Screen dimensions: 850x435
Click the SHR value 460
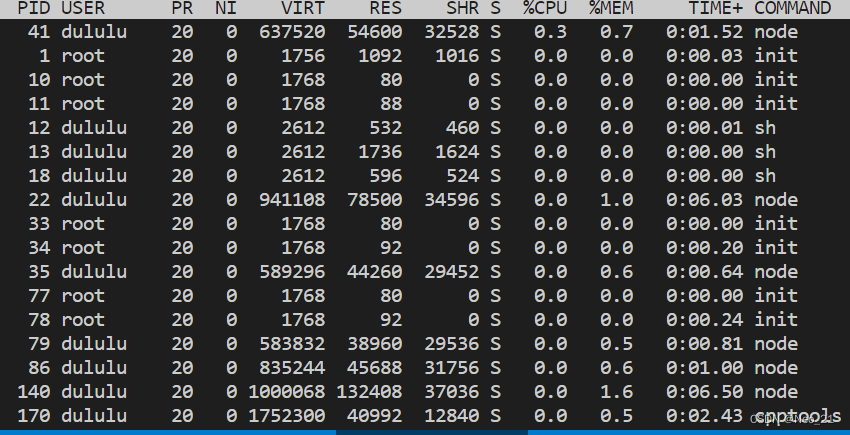click(x=462, y=127)
